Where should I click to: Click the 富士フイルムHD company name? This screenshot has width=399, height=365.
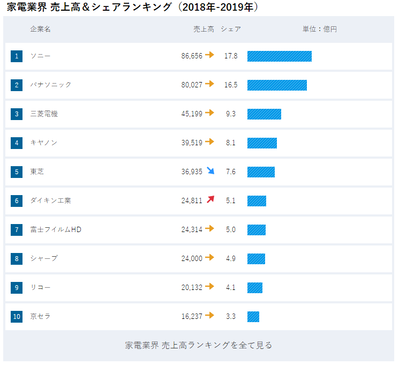pyautogui.click(x=56, y=229)
